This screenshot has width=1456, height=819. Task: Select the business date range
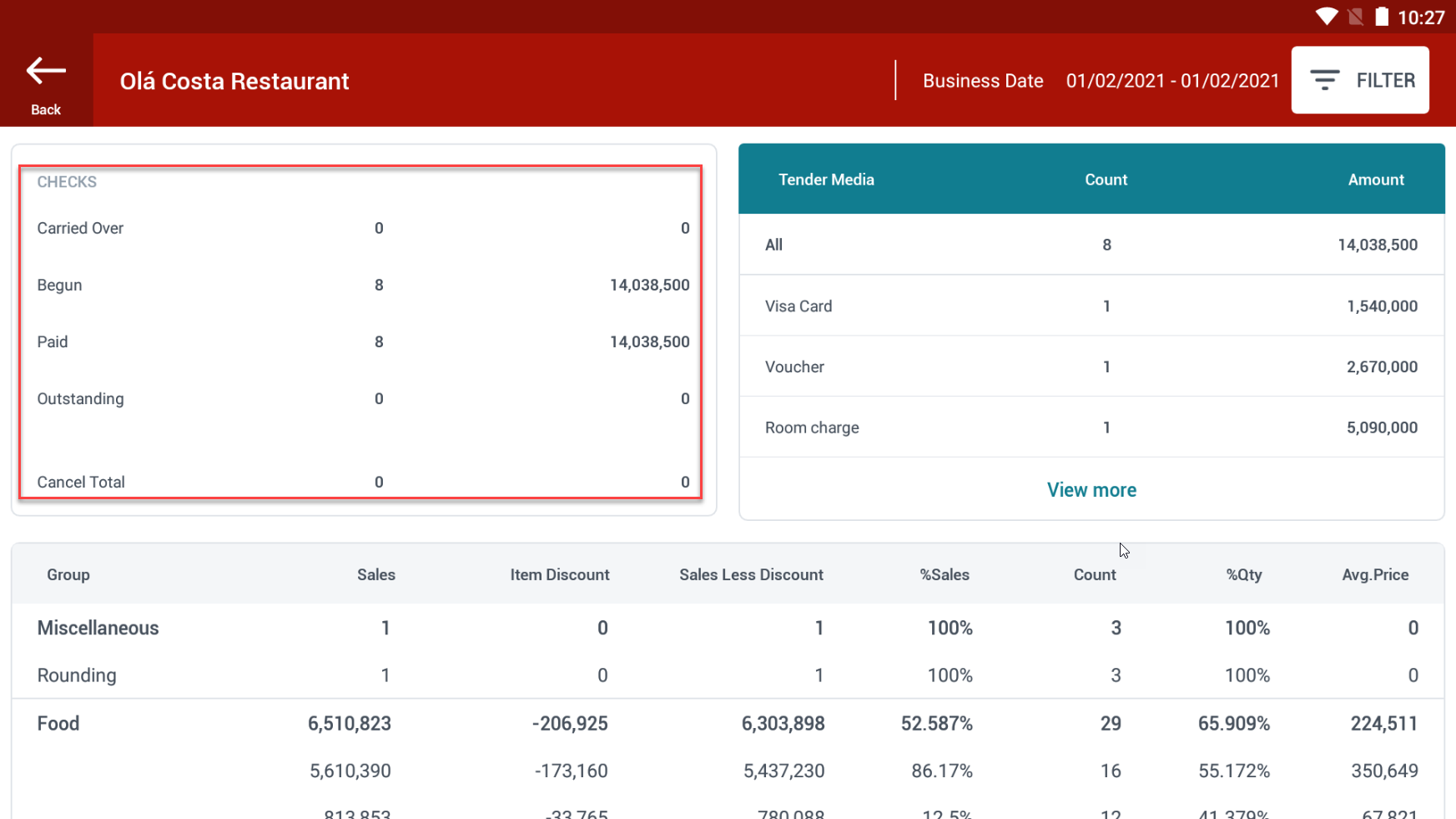pos(1171,81)
